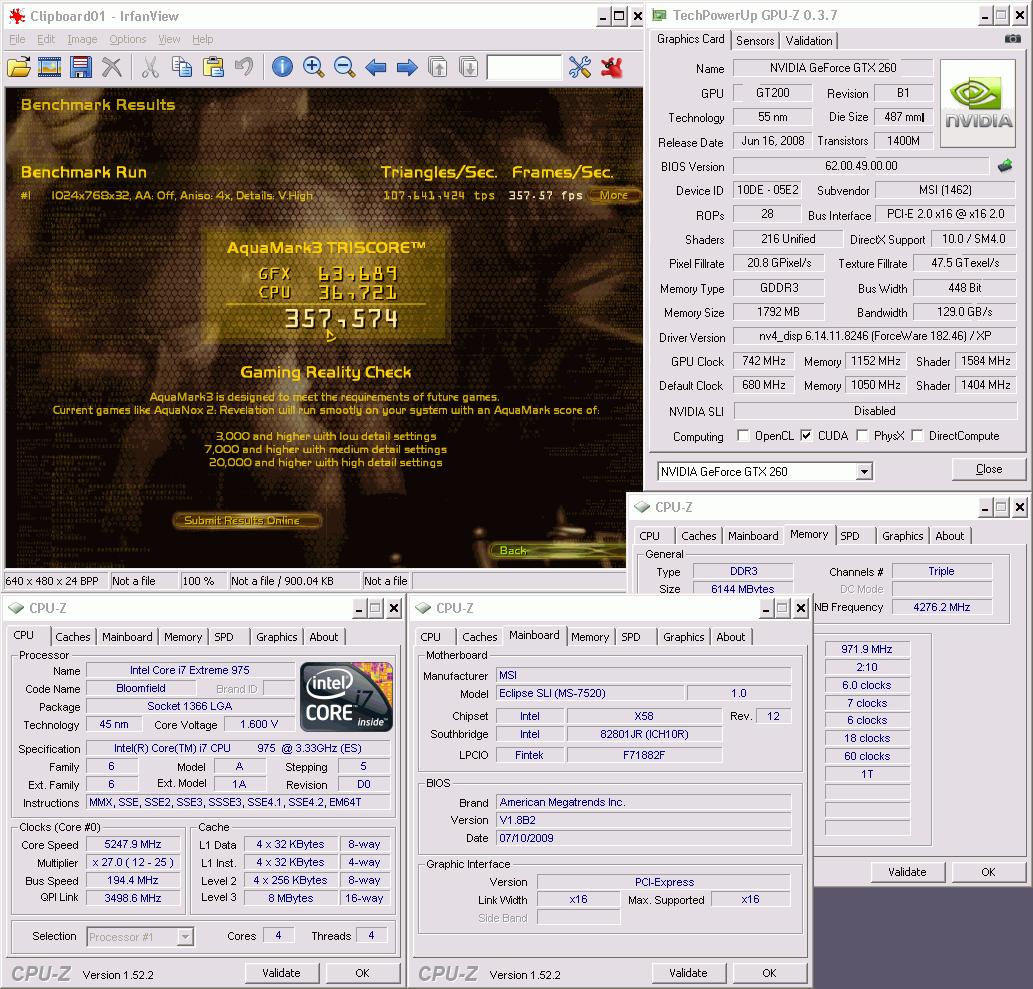Go to next image right arrow
Screen dimensions: 1033x989
tap(407, 67)
